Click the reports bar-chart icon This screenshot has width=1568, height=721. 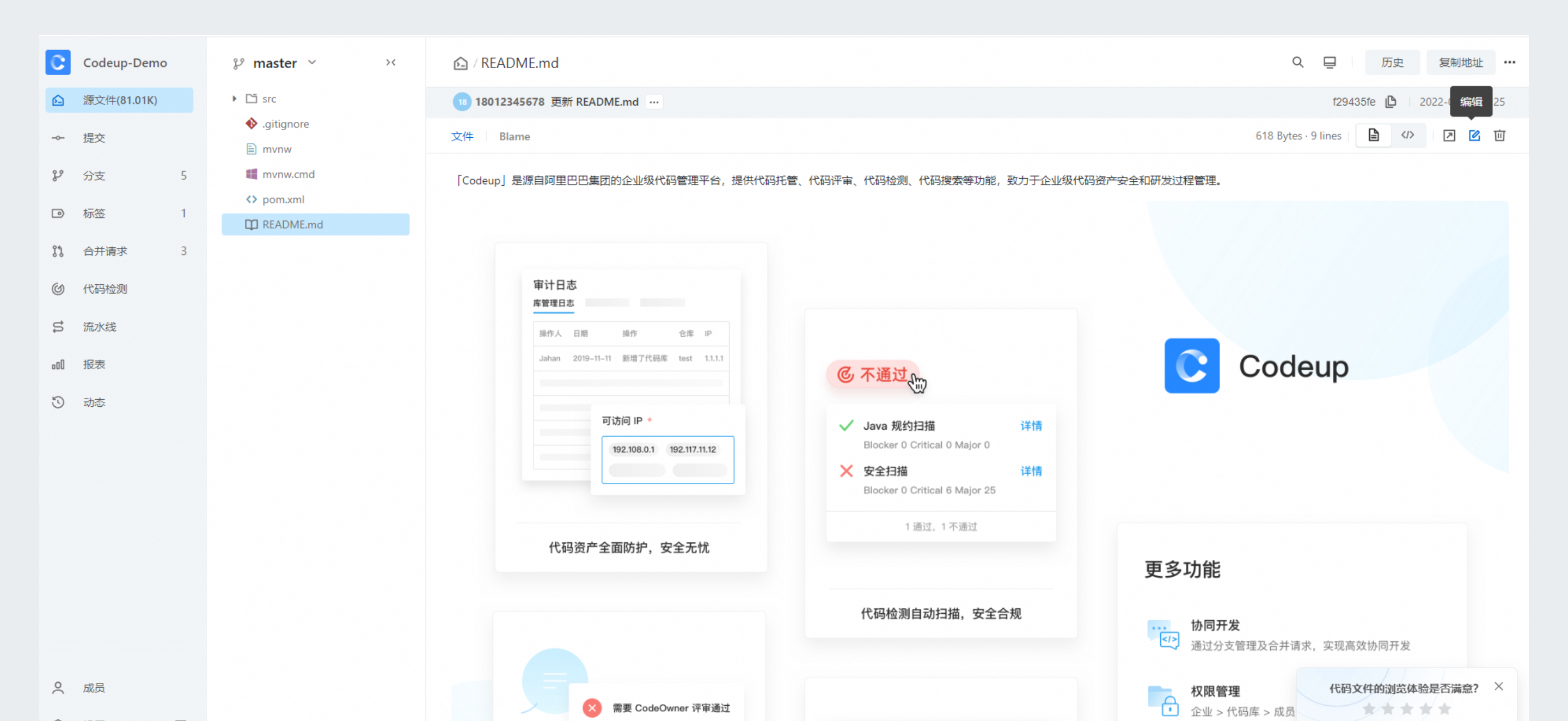(x=58, y=364)
